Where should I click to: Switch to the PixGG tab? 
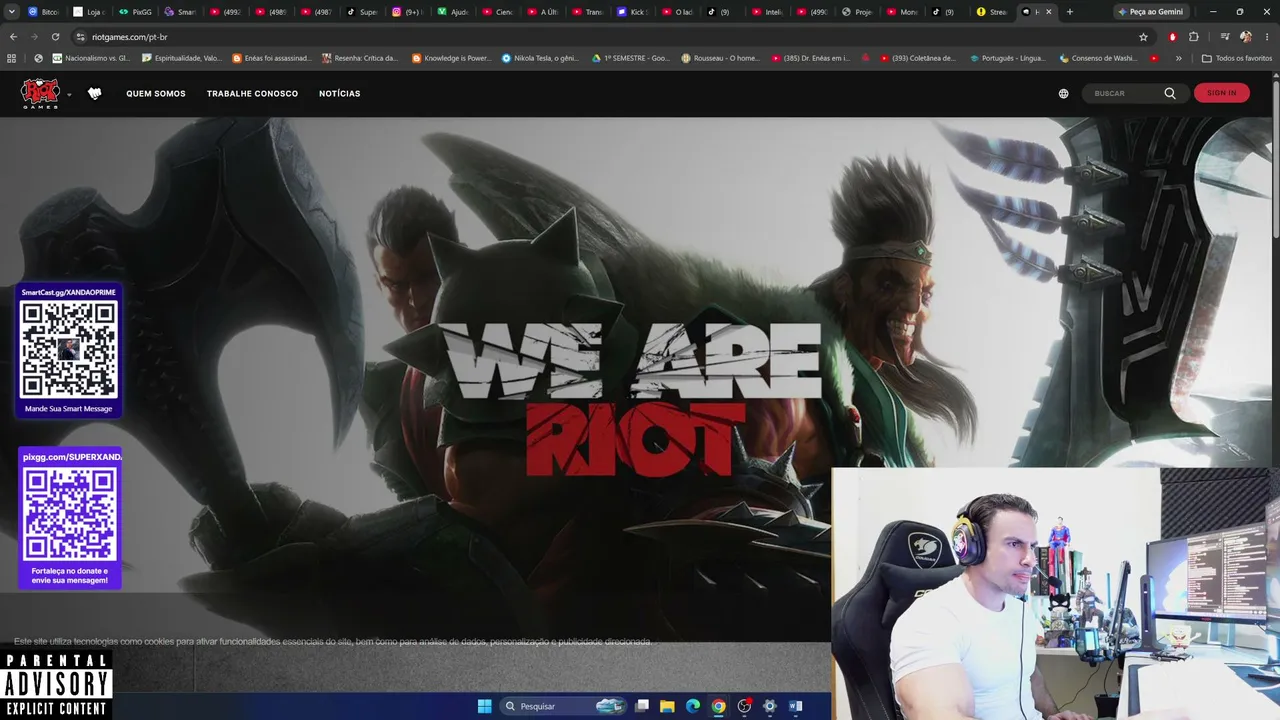[x=134, y=12]
